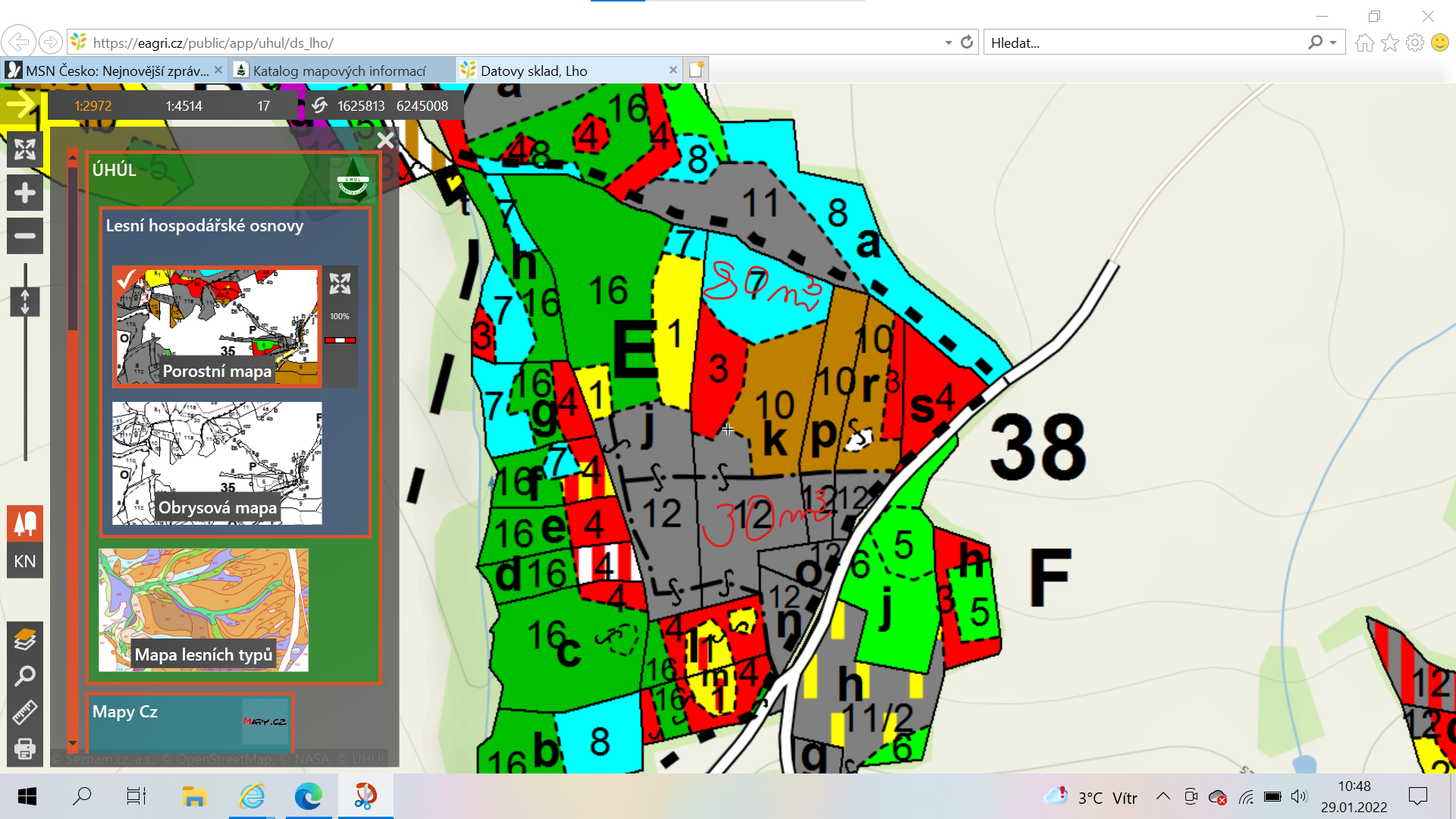Viewport: 1456px width, 819px height.
Task: Open Microsoft Edge taskbar icon
Action: pos(309,796)
